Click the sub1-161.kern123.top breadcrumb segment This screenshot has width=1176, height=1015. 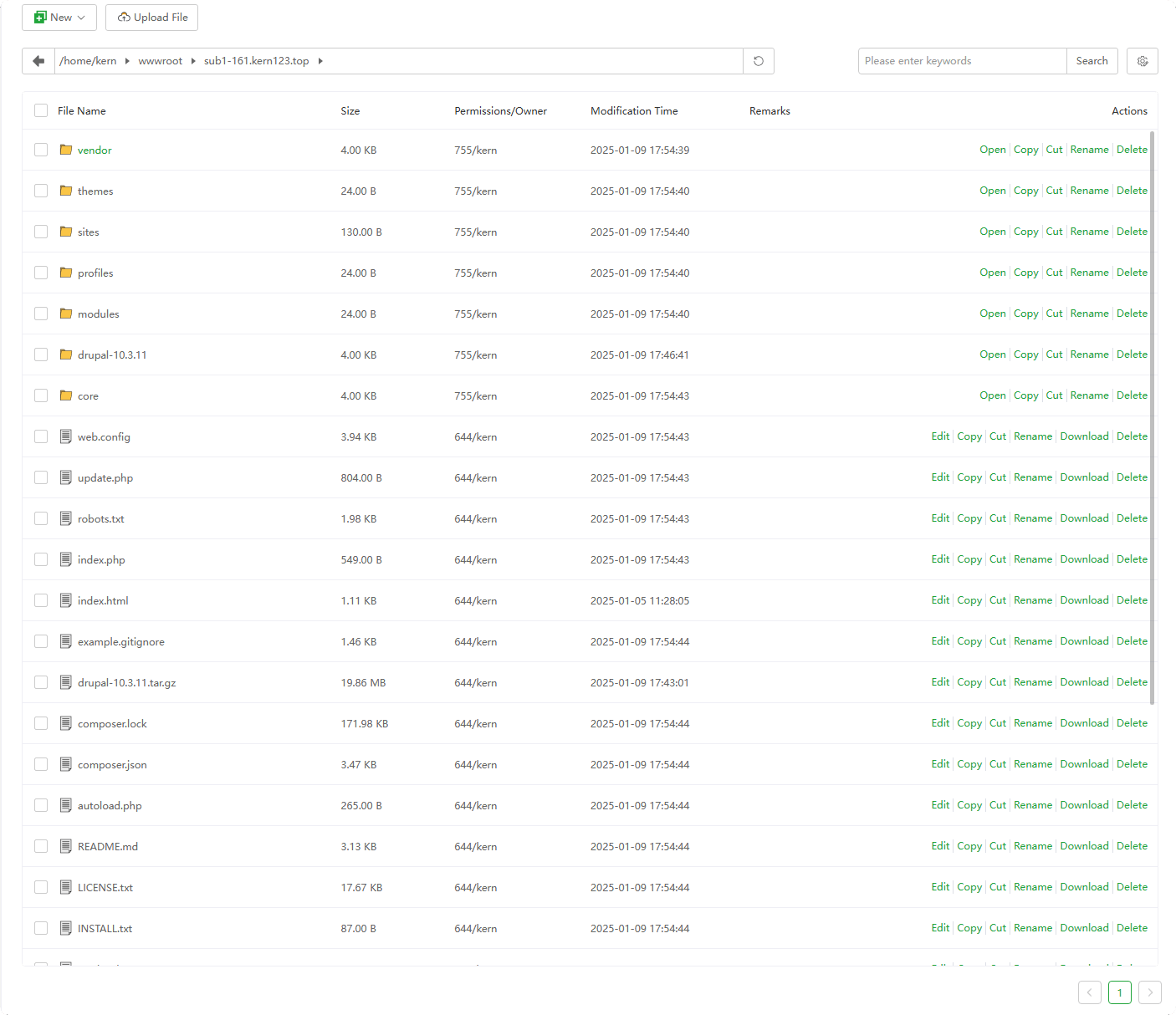(257, 61)
